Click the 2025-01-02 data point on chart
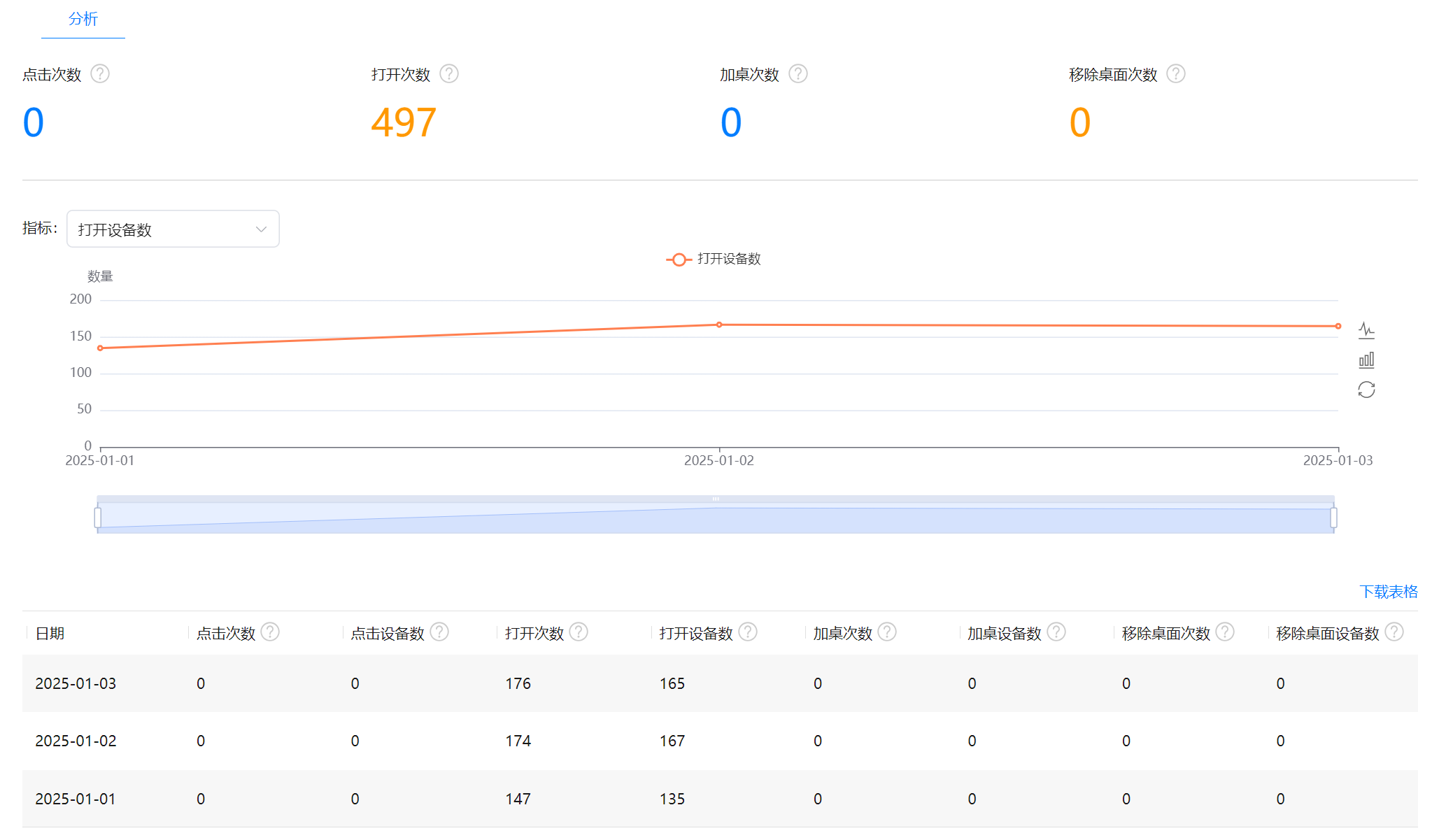The width and height of the screenshot is (1446, 840). (x=719, y=325)
